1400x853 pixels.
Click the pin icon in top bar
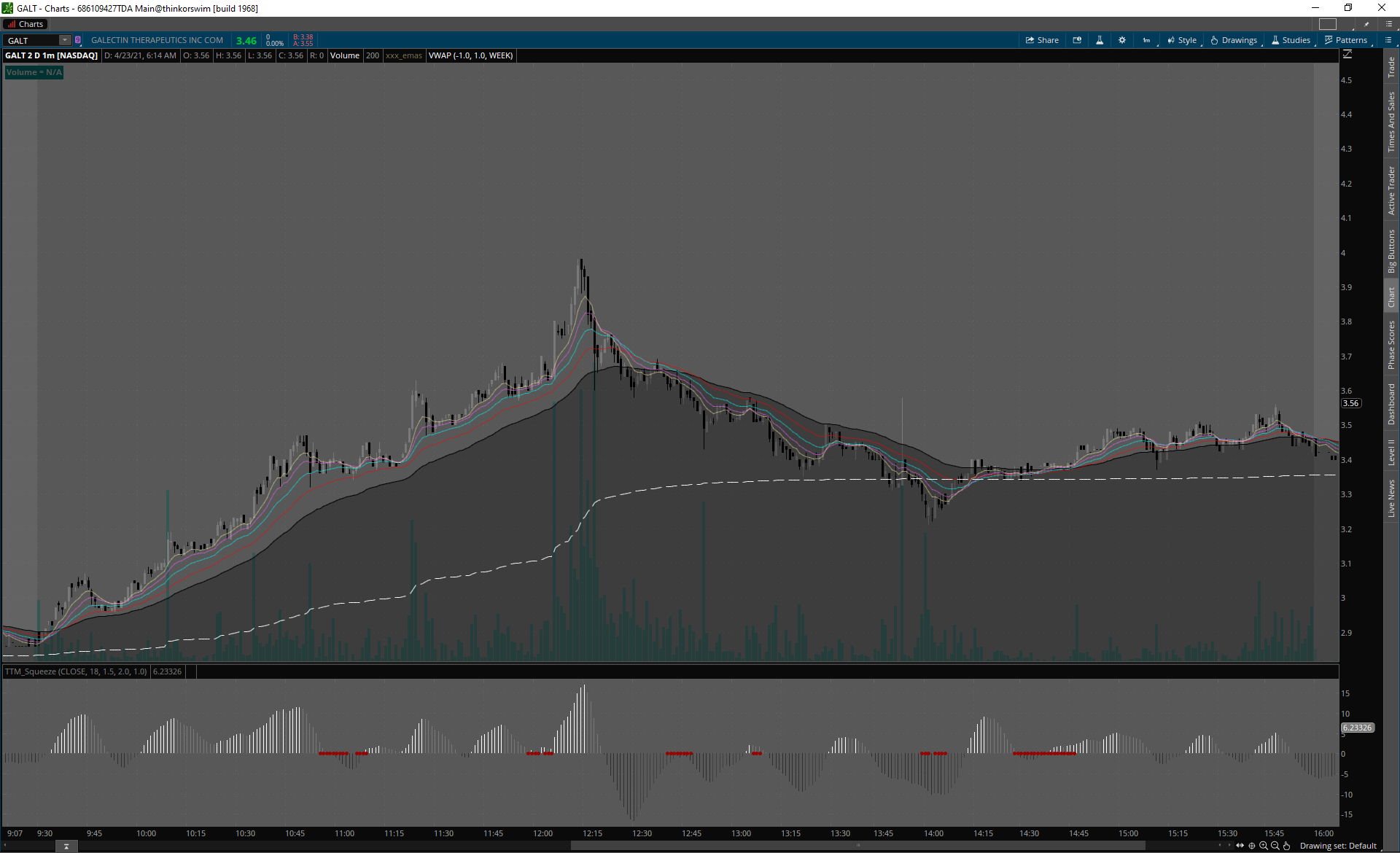[x=1366, y=24]
